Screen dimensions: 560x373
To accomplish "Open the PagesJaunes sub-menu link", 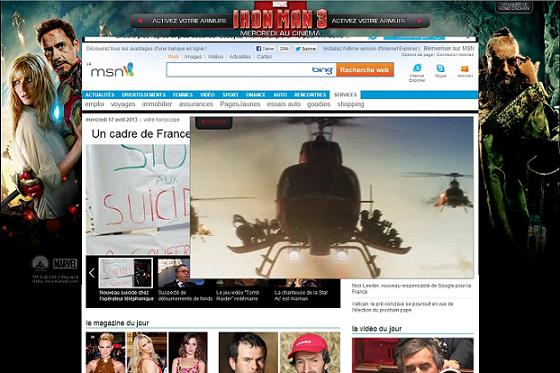I will [x=240, y=104].
